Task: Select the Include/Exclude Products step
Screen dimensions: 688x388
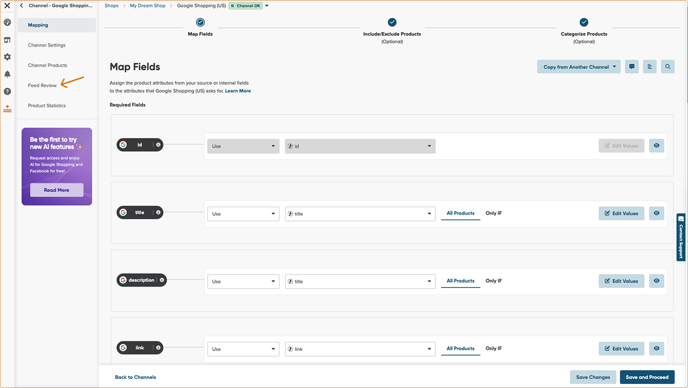Action: (392, 30)
